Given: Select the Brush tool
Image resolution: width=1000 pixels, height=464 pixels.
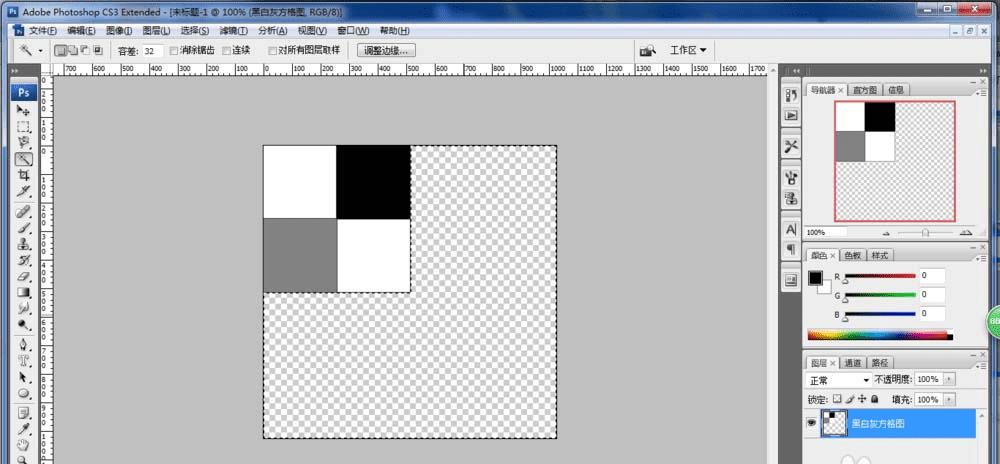Looking at the screenshot, I should pyautogui.click(x=24, y=228).
